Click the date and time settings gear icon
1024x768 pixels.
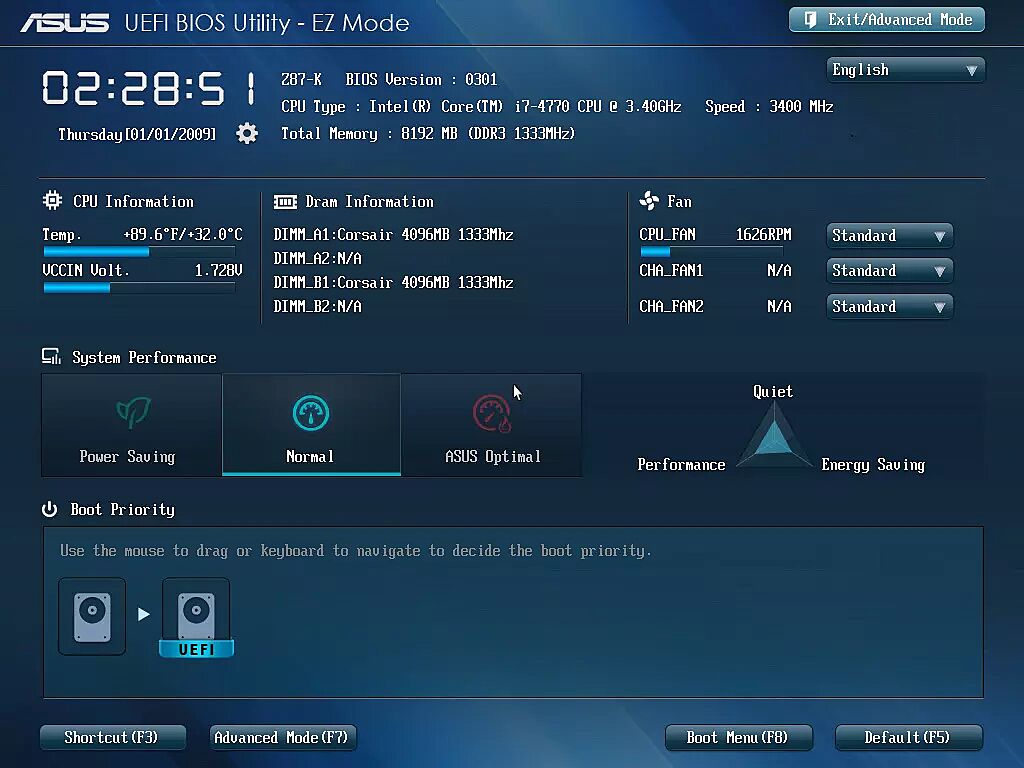pos(247,133)
